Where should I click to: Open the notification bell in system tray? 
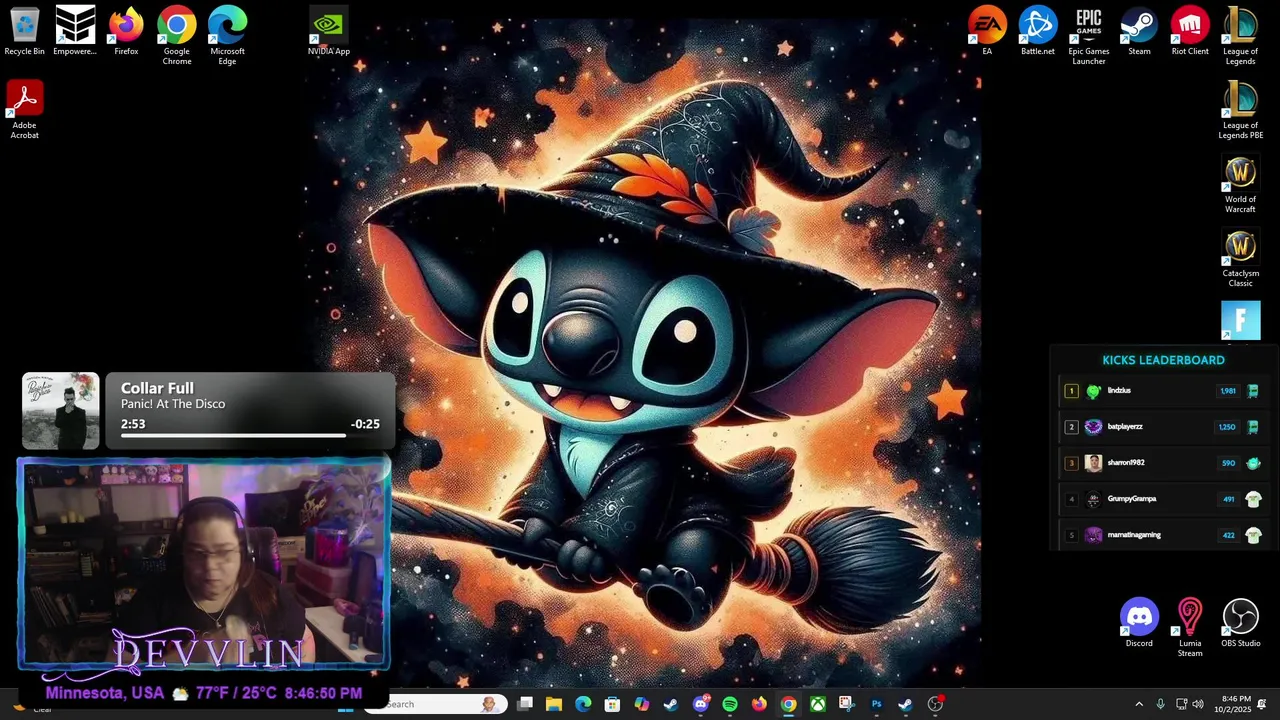pyautogui.click(x=1262, y=704)
